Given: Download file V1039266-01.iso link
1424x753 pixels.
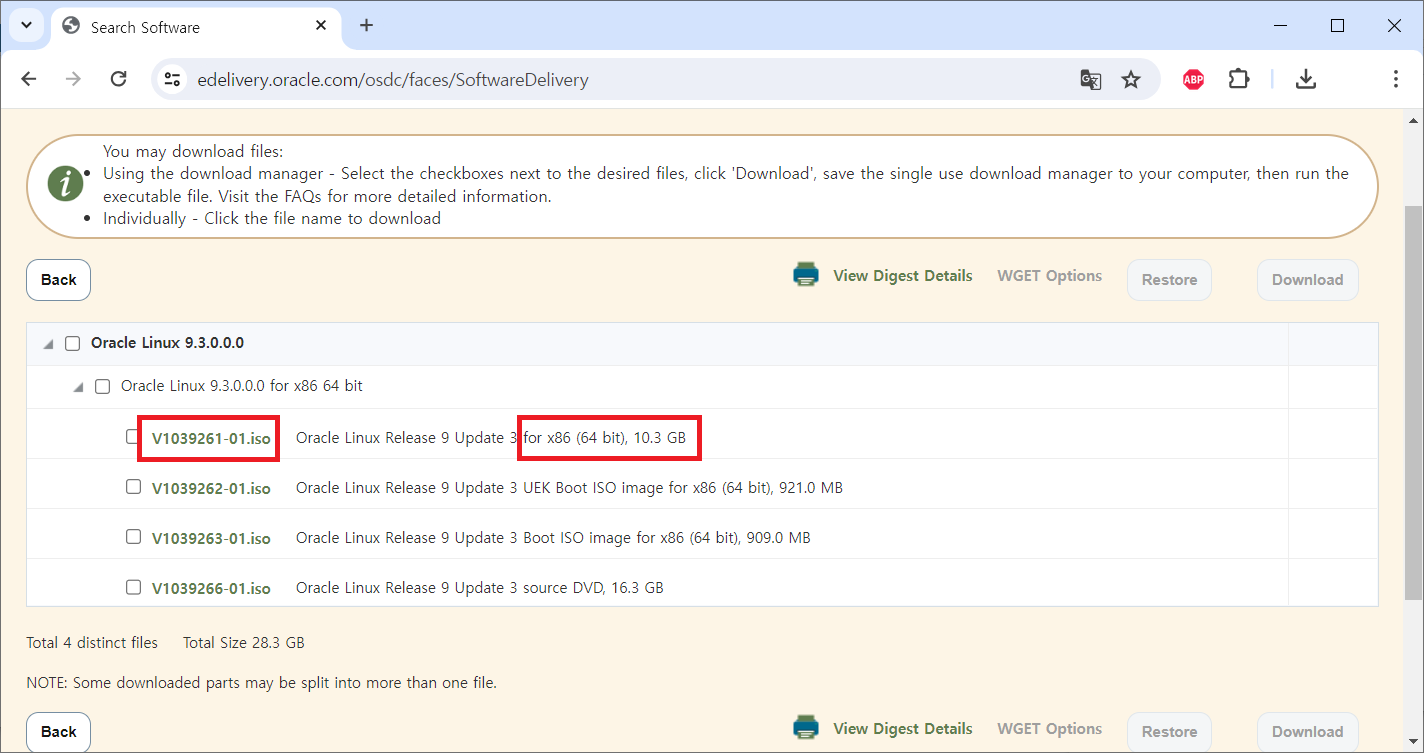Looking at the screenshot, I should (211, 588).
